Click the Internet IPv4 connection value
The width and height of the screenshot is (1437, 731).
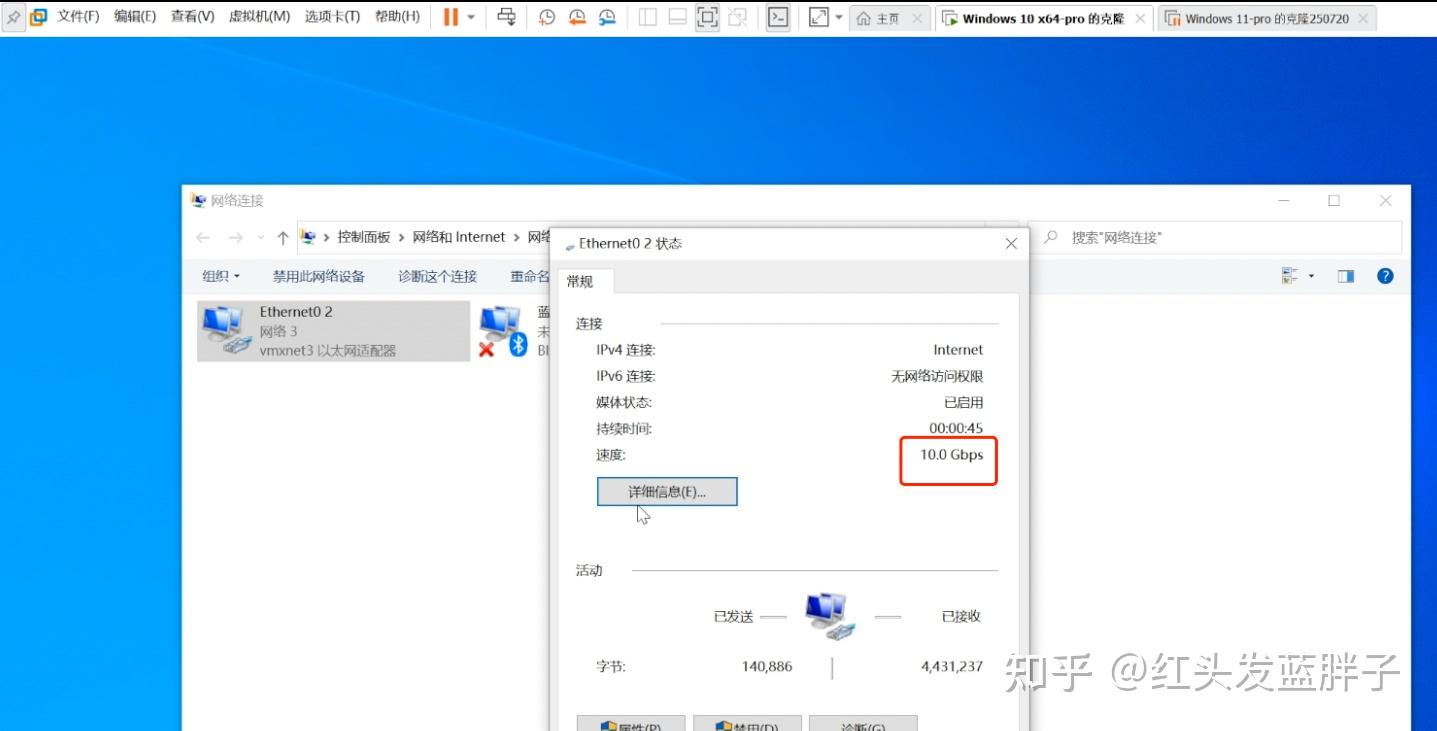click(958, 350)
